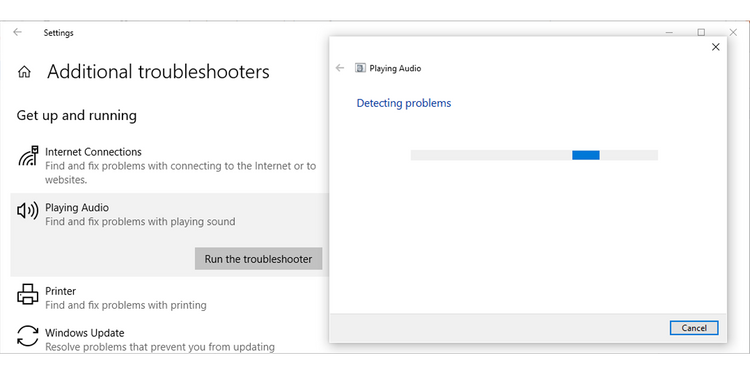Select the Windows Update troubleshooter title
Image resolution: width=750 pixels, height=375 pixels.
pyautogui.click(x=85, y=332)
